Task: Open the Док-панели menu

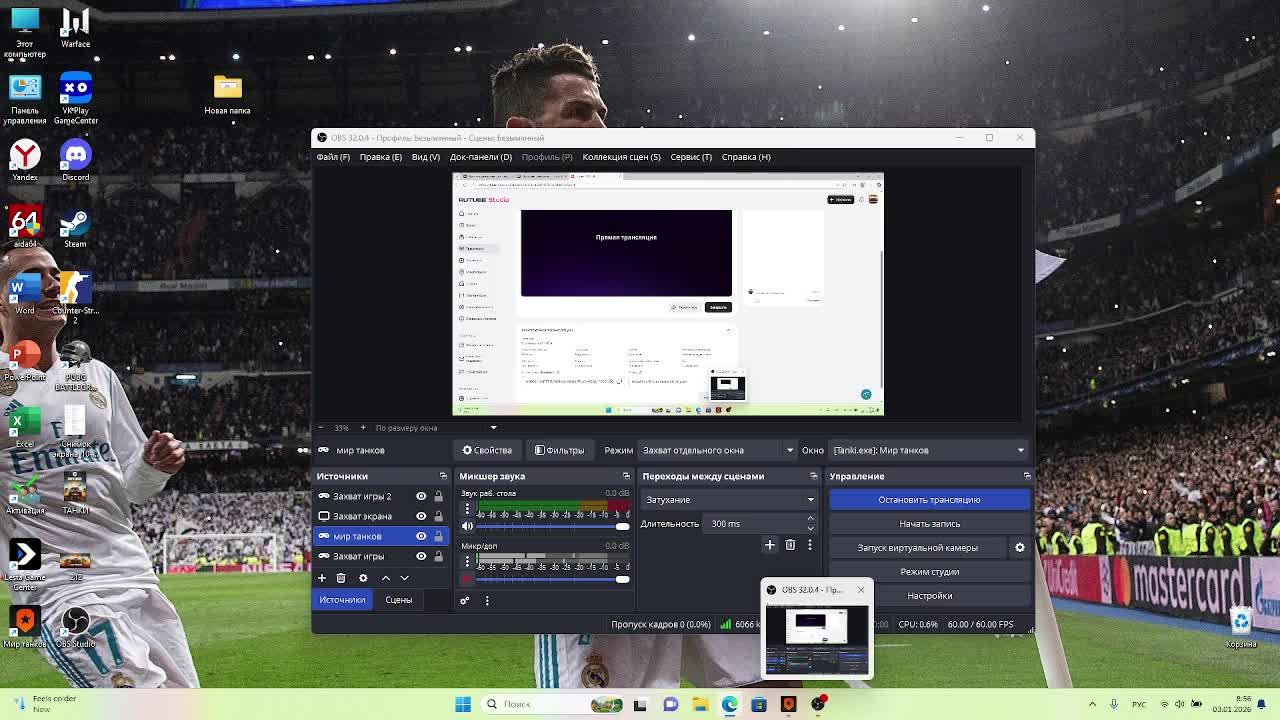Action: [480, 157]
